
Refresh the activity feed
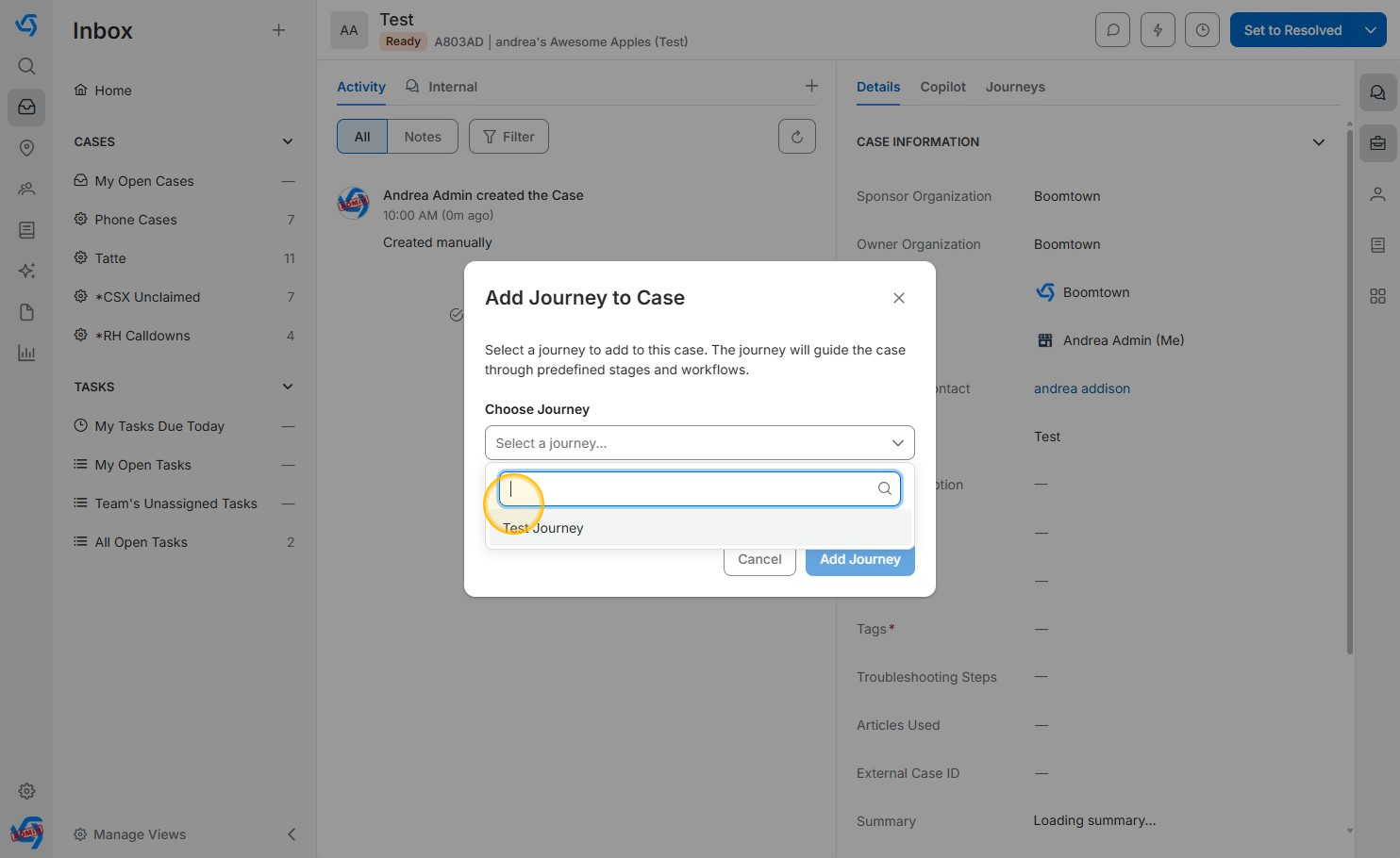pos(796,137)
